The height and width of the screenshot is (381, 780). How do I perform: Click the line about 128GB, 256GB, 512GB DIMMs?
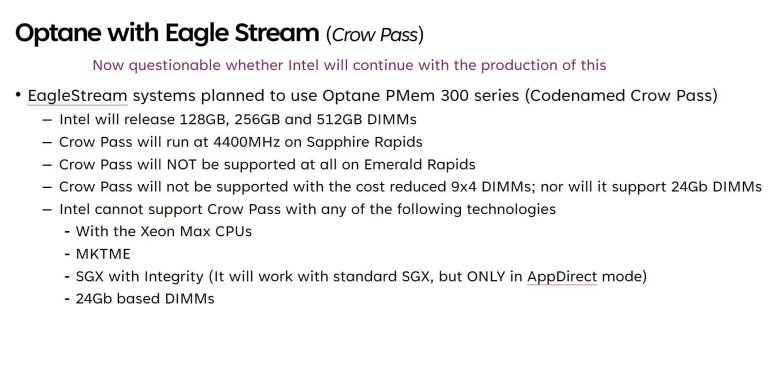click(238, 119)
